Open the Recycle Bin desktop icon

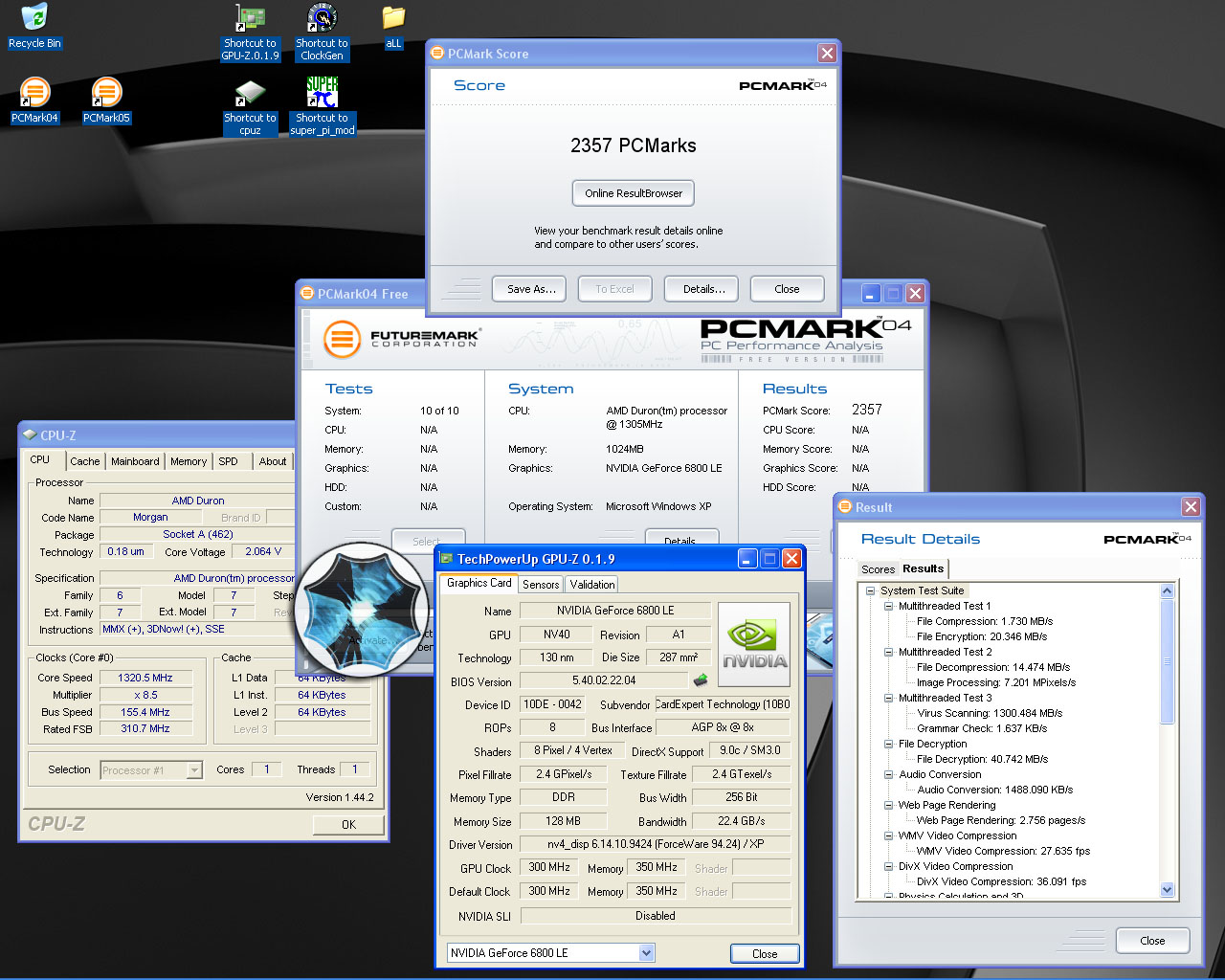pos(34,27)
